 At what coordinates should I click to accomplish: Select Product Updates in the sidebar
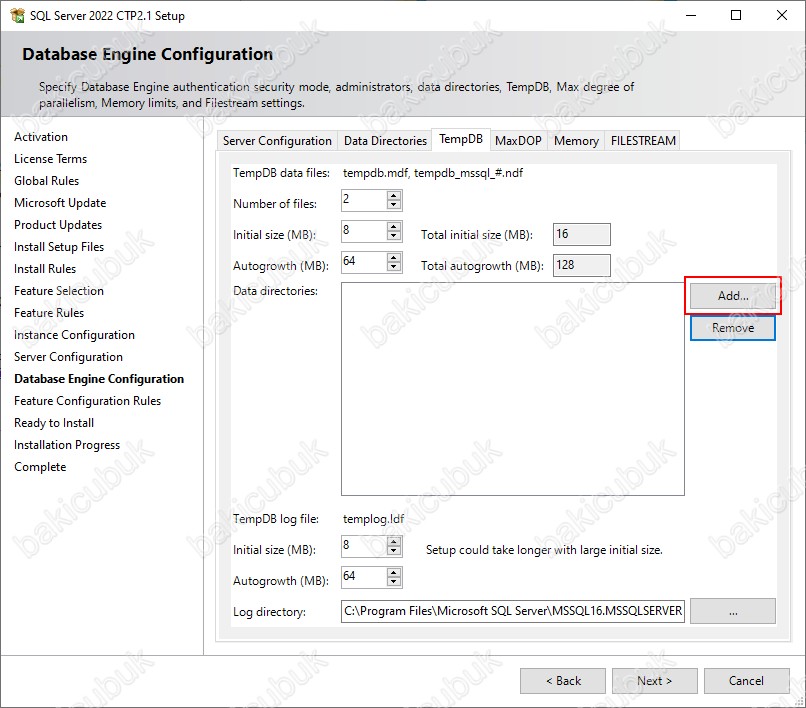pos(58,225)
